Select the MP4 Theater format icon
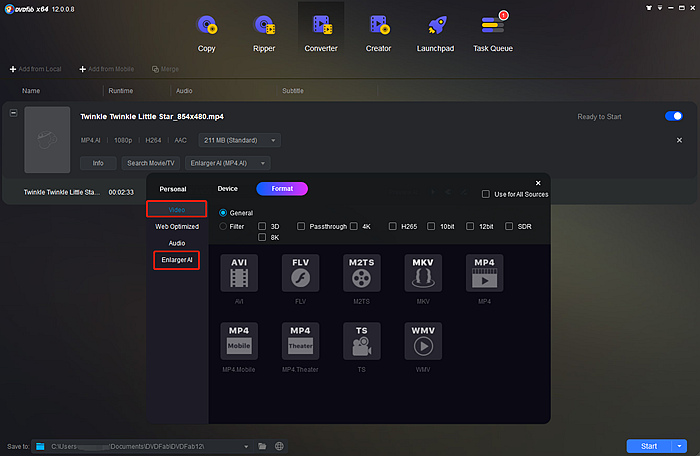Viewport: 700px width, 456px height. (300, 341)
